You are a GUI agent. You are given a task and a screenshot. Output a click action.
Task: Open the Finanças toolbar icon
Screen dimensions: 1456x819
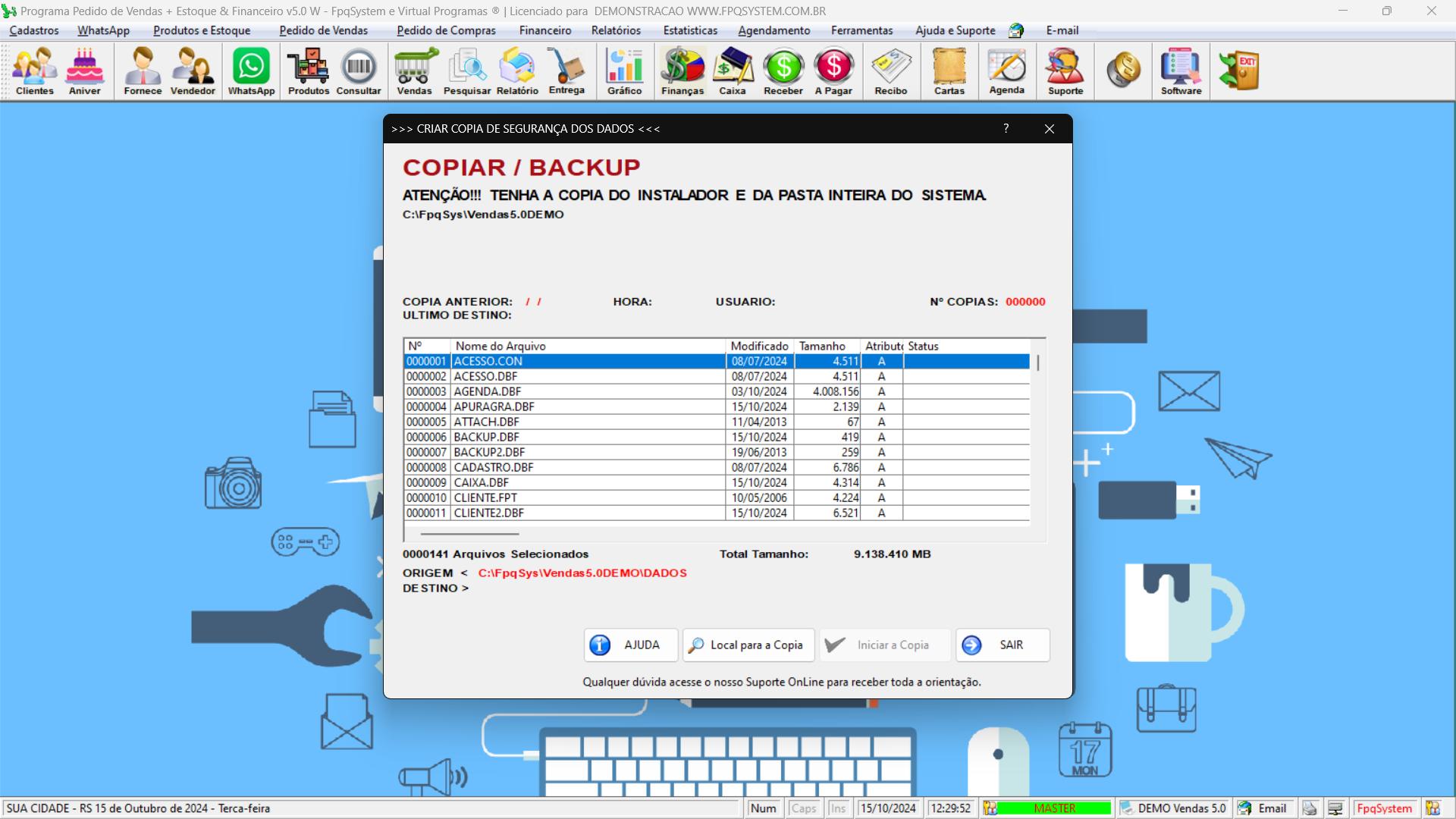tap(682, 71)
